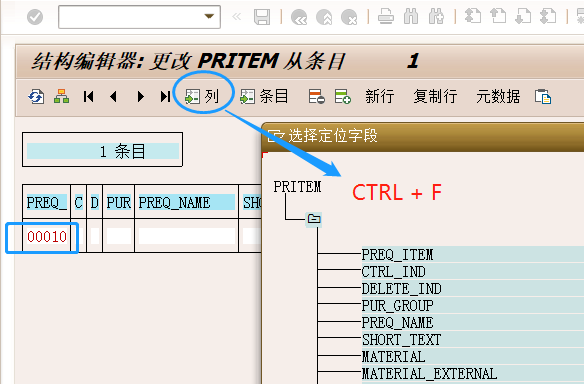Click the 条目 (Entry) button

264,97
